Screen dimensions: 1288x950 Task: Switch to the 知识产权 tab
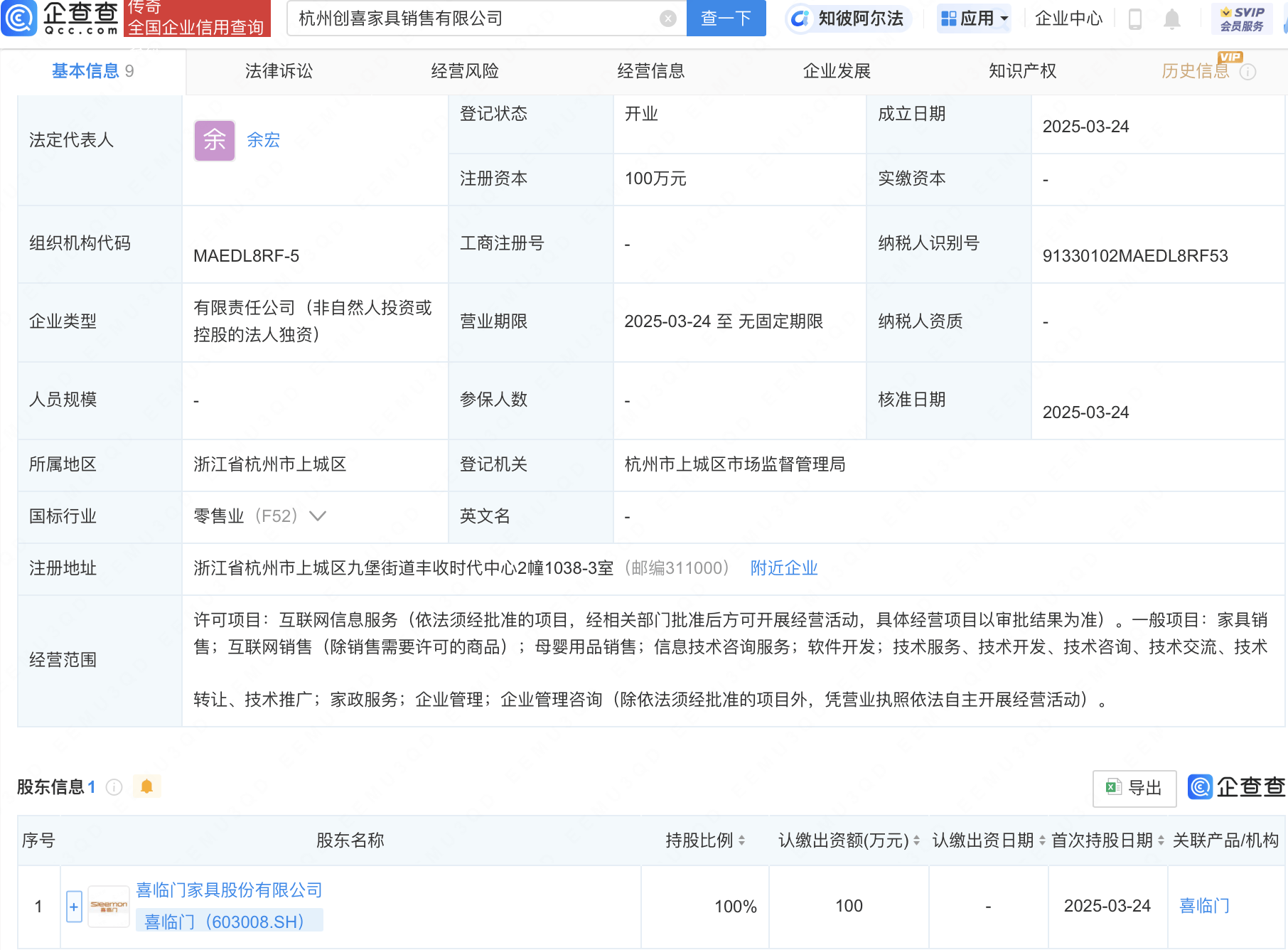(1023, 71)
